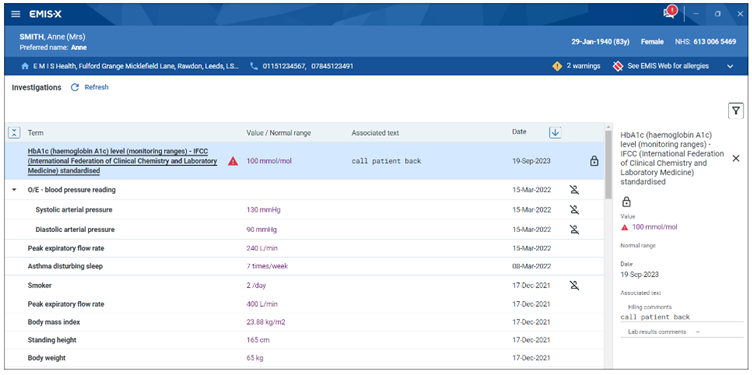Click the phone icon beside contact numbers
This screenshot has height=375, width=752.
[254, 66]
